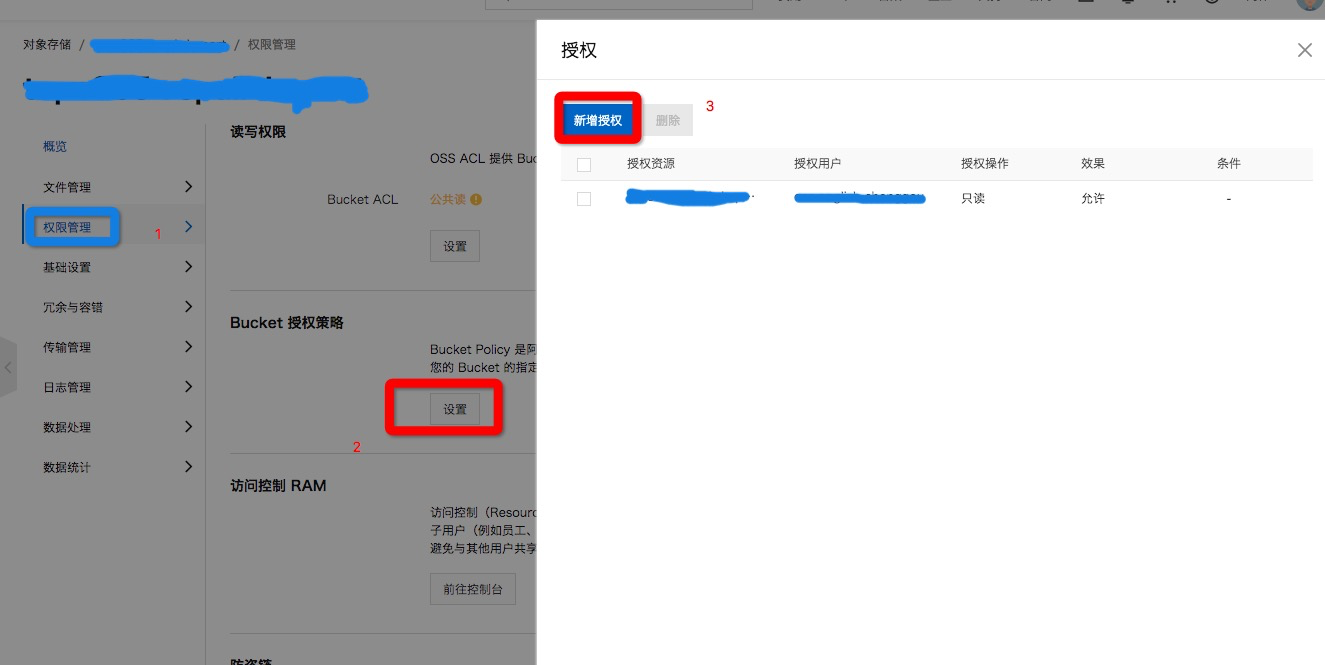Close the 授权 panel with the X icon
Viewport: 1325px width, 665px height.
[x=1304, y=50]
